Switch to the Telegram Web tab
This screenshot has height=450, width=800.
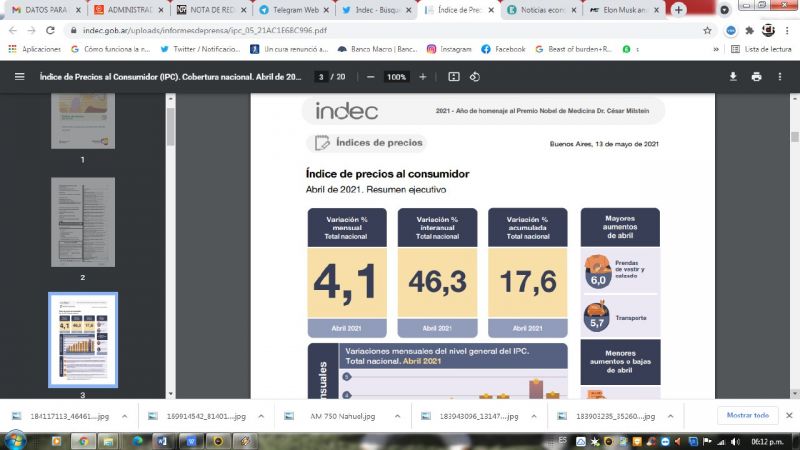click(x=293, y=10)
